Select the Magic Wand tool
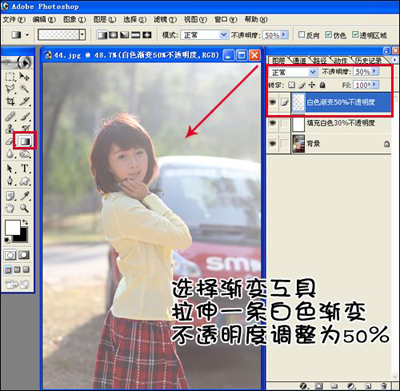Viewport: 400px width, 391px height. (x=24, y=88)
